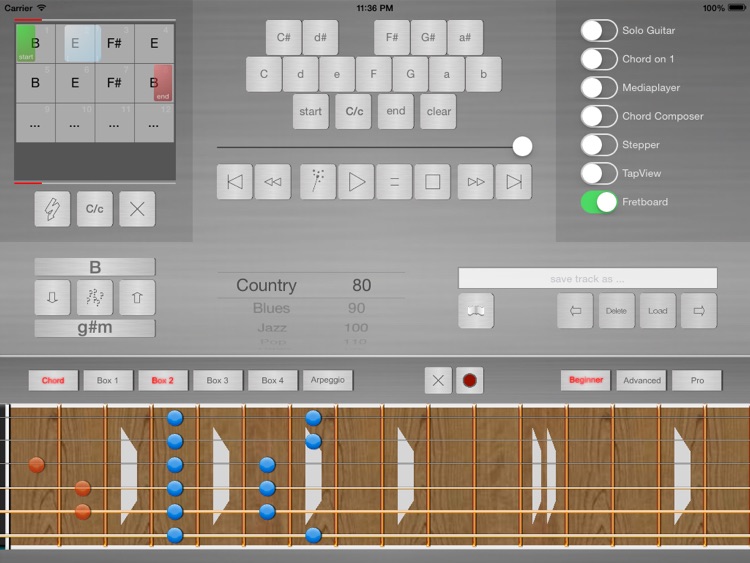The image size is (750, 563).
Task: Click the G# chord key
Action: [429, 37]
